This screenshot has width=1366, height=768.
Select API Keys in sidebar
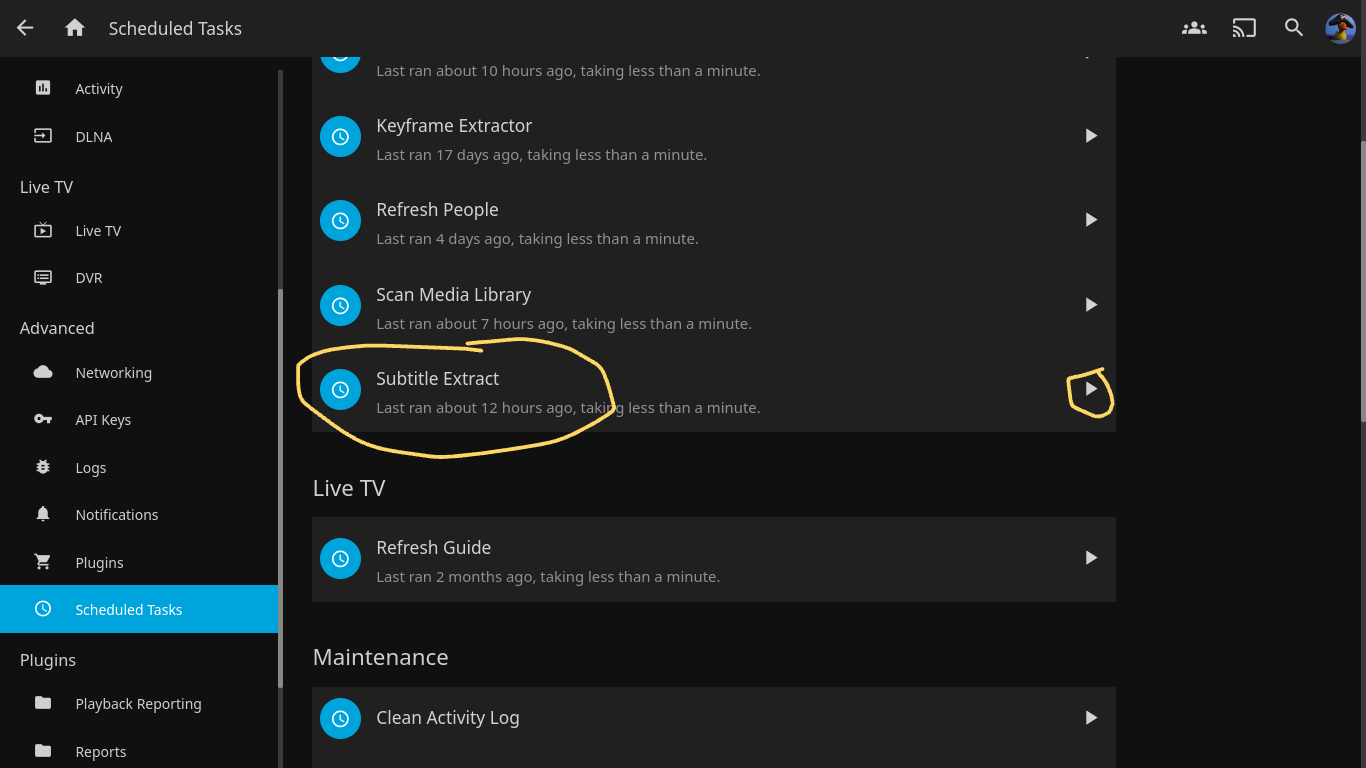coord(103,420)
